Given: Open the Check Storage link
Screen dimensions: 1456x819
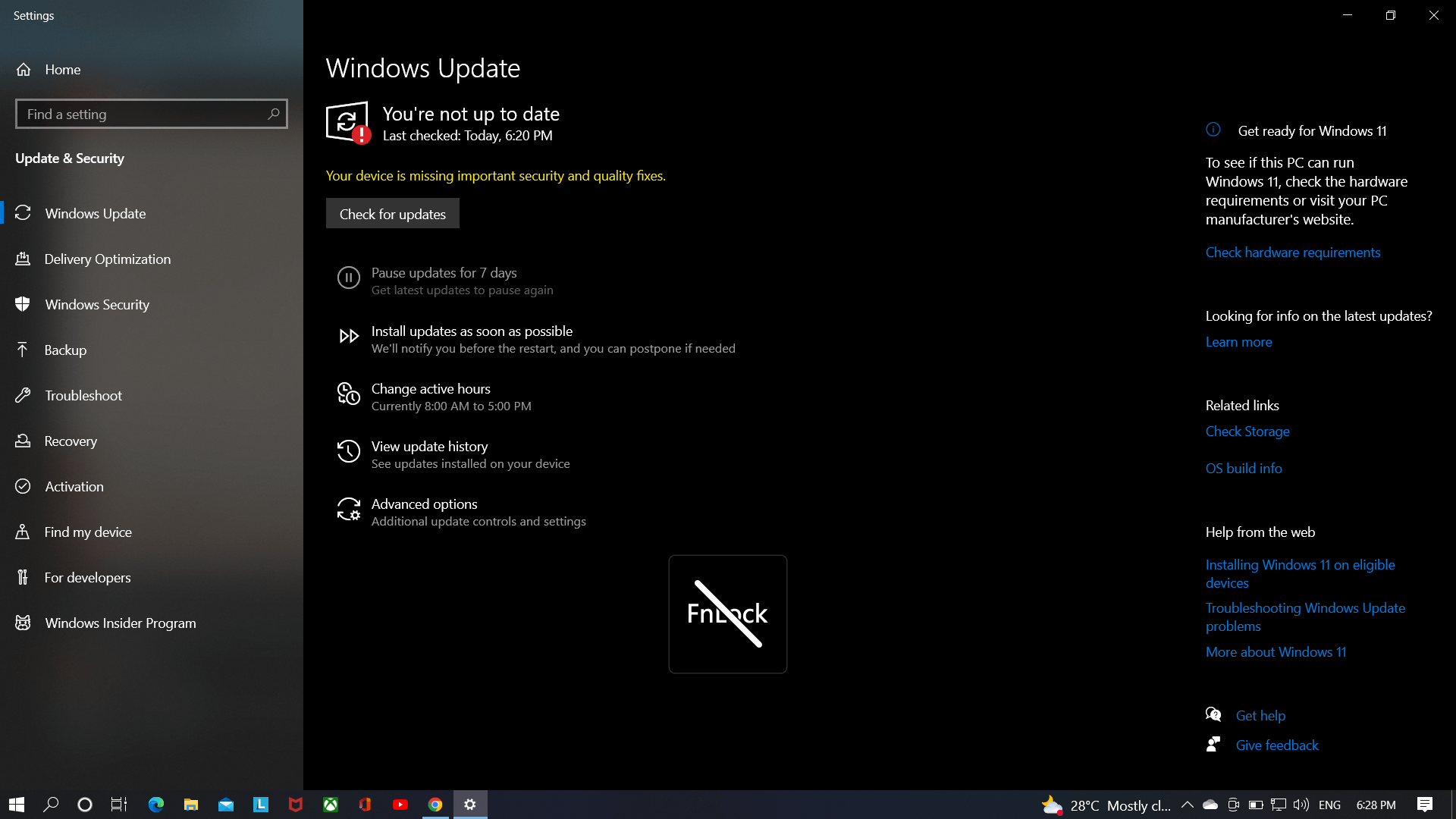Looking at the screenshot, I should click(1247, 431).
